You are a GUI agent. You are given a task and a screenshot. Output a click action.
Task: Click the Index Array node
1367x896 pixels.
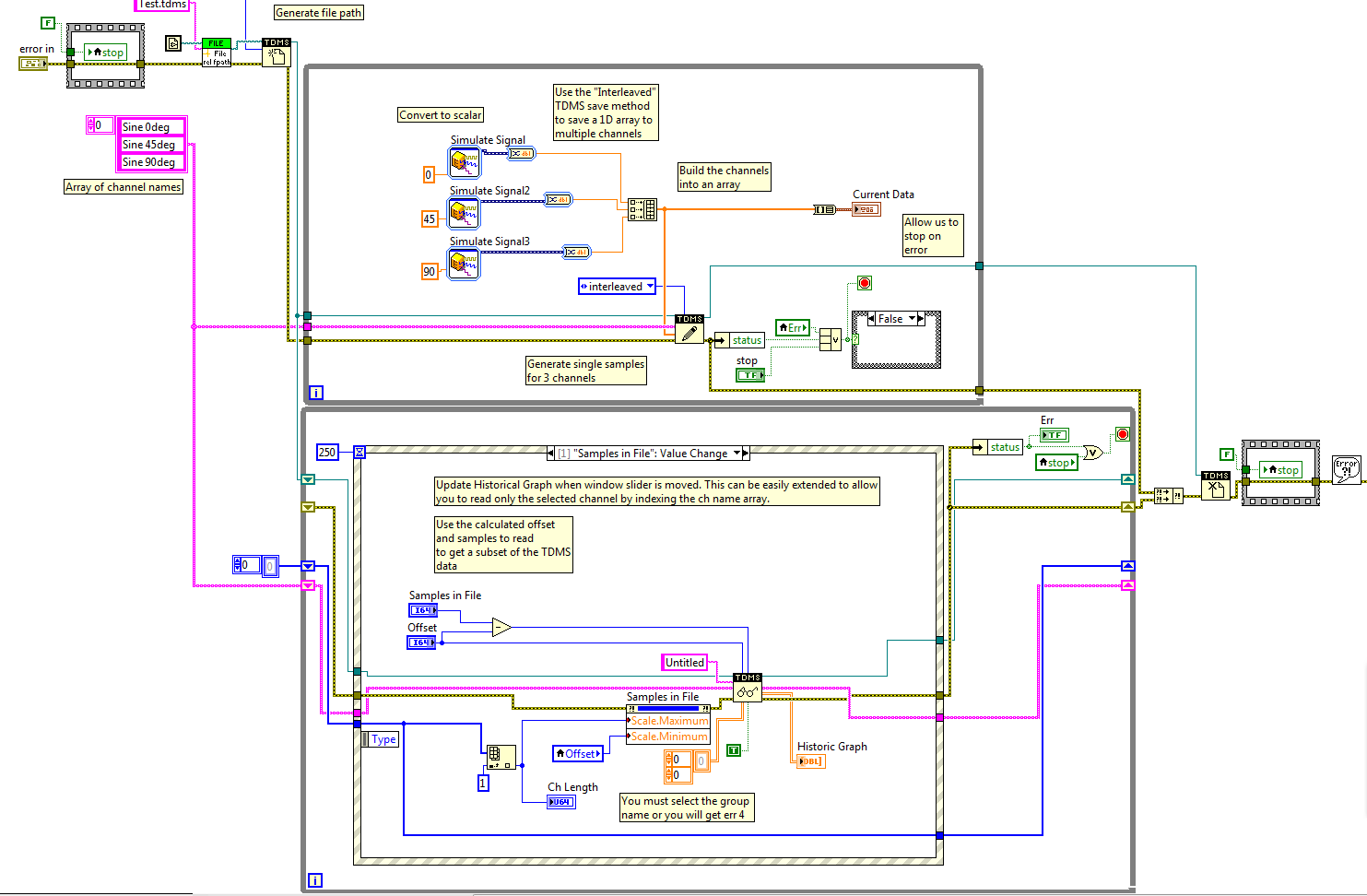[x=501, y=758]
